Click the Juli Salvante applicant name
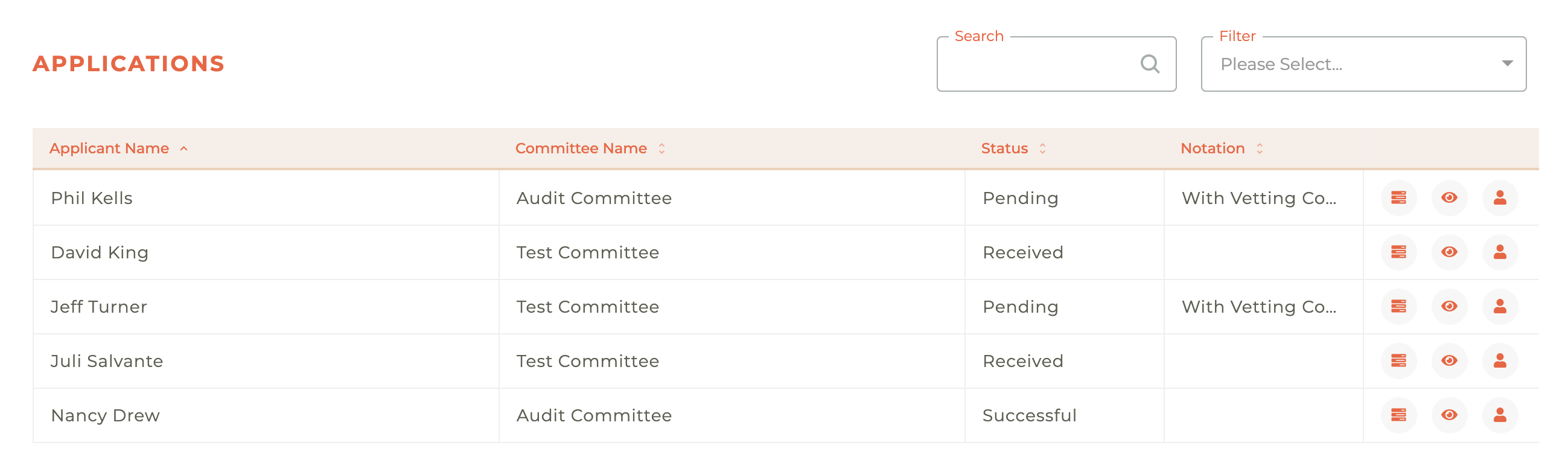This screenshot has width=1568, height=460. click(107, 361)
